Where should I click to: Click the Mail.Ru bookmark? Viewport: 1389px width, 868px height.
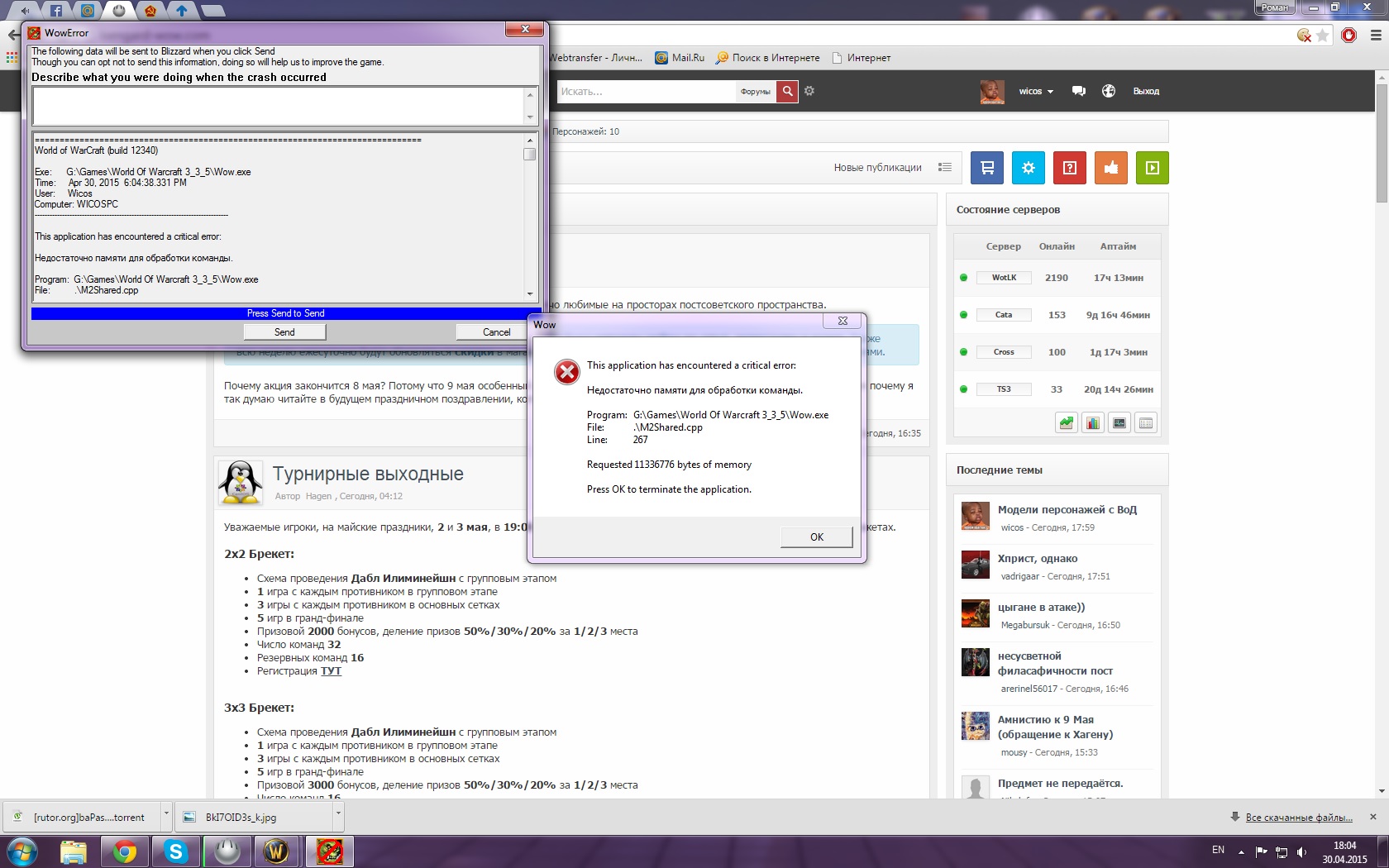click(x=680, y=58)
